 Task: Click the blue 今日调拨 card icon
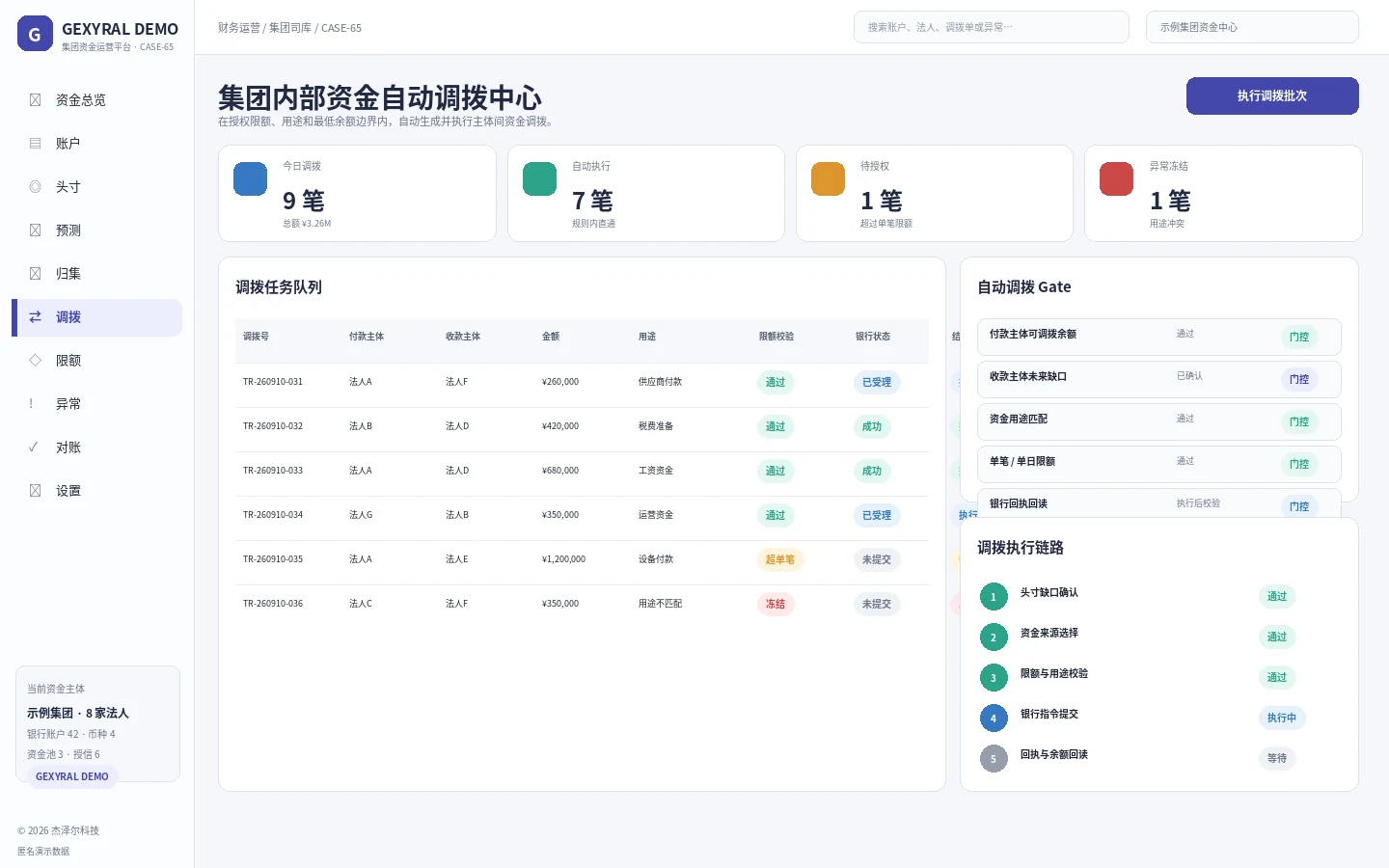[x=251, y=178]
